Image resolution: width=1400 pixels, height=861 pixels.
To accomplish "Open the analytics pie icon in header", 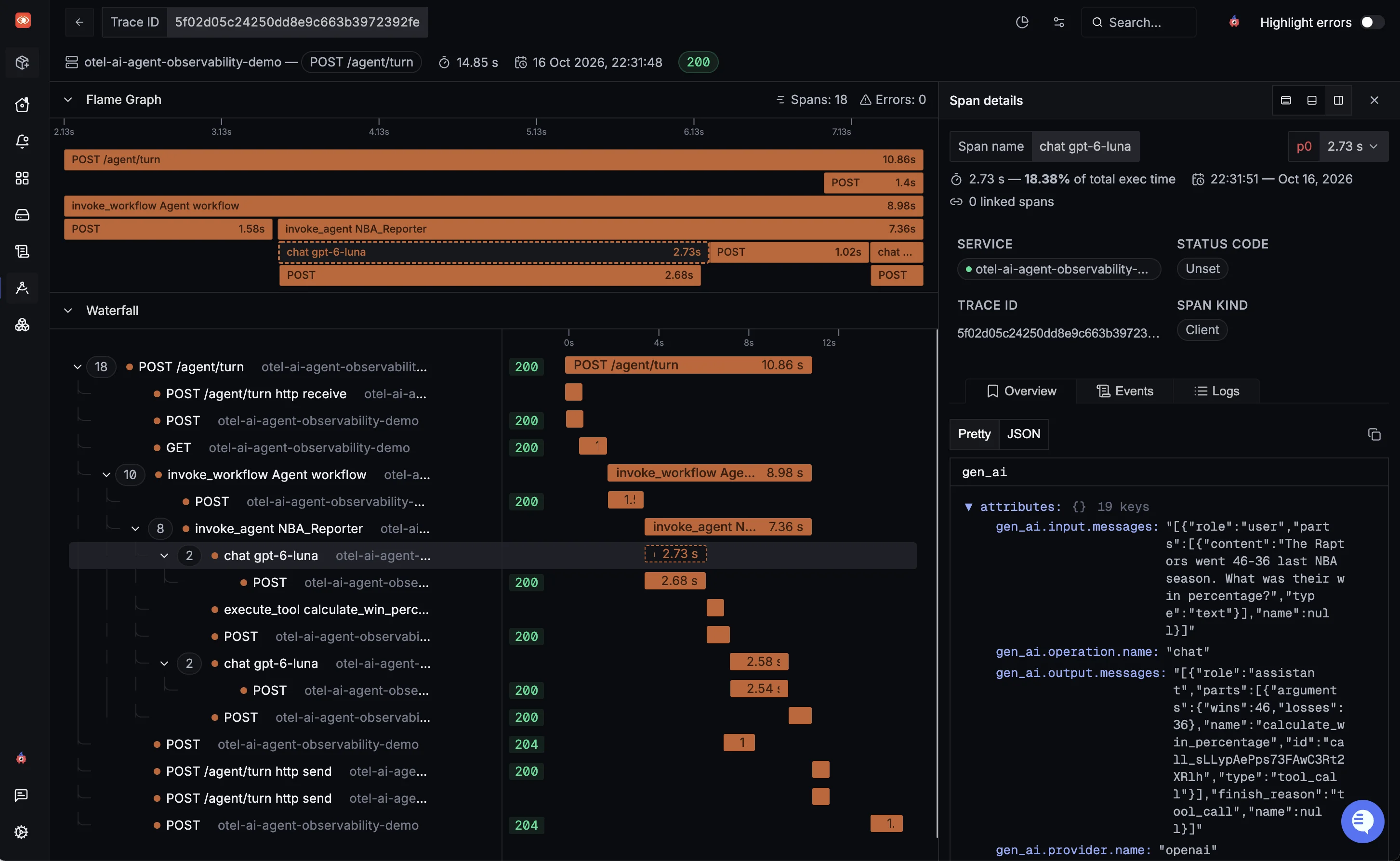I will (x=1022, y=22).
